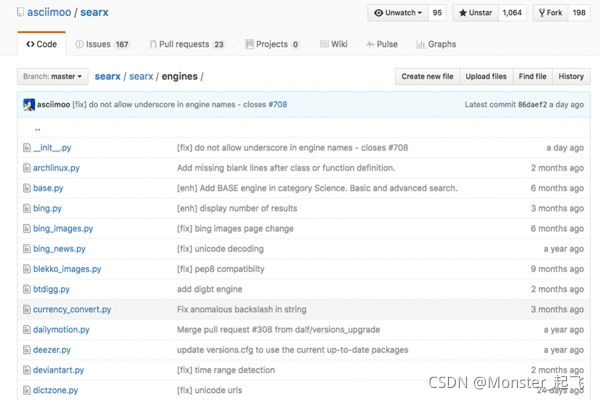
Task: Click Create new file button
Action: (x=427, y=77)
